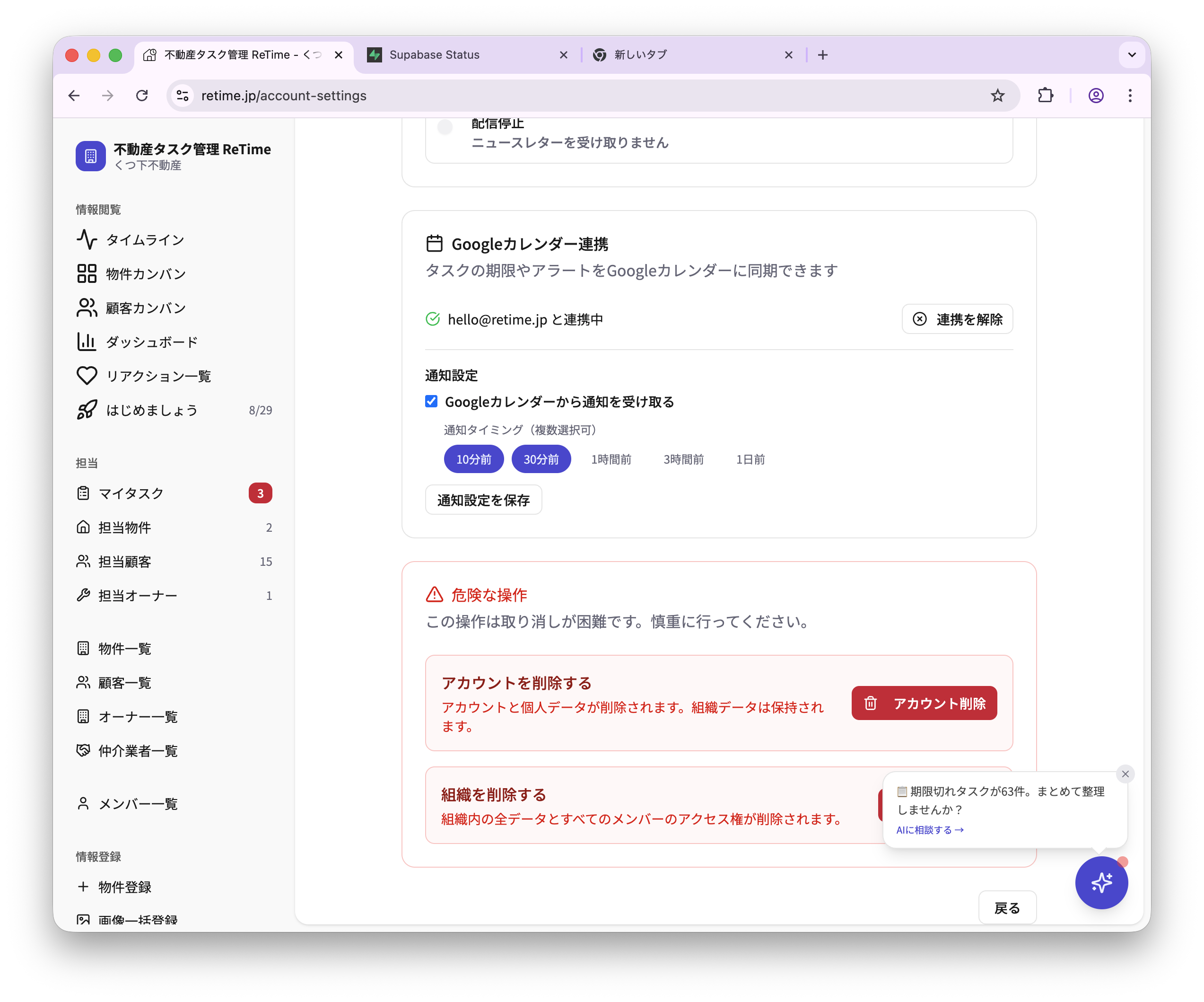Click the はじめましょう rocket icon
The width and height of the screenshot is (1204, 1002).
86,410
